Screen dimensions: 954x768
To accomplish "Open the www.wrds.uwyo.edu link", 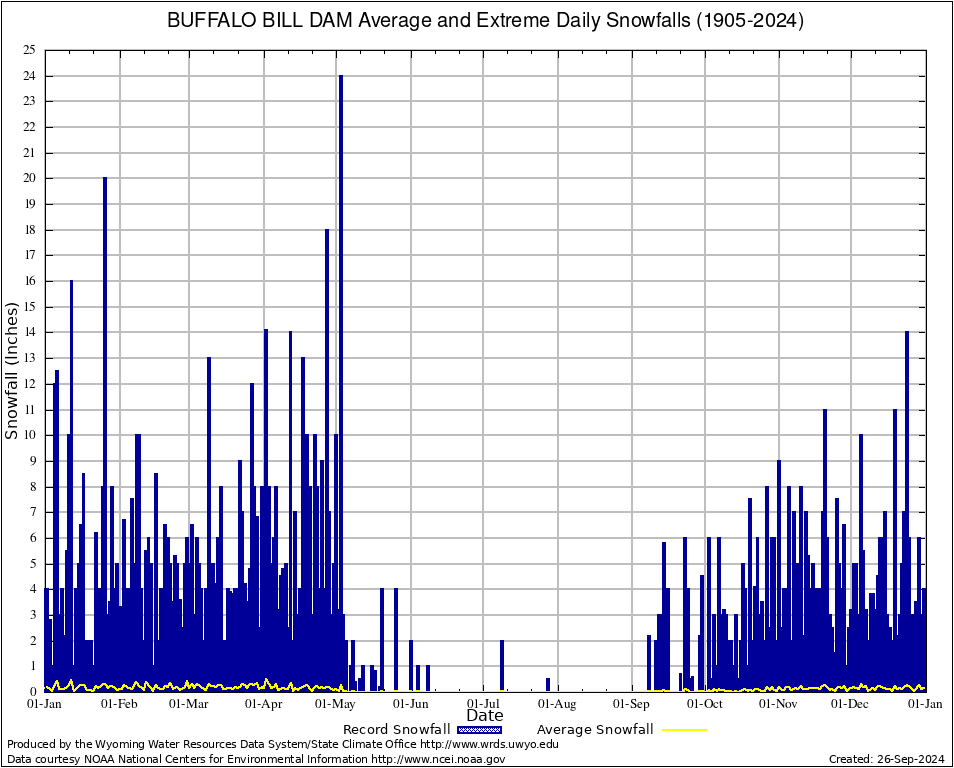I will pyautogui.click(x=489, y=744).
